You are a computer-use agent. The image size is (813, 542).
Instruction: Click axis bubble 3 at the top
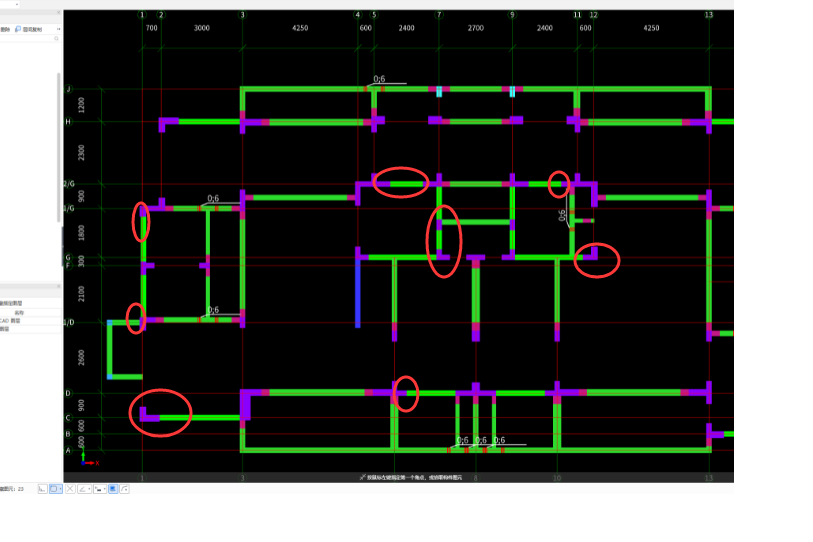click(x=242, y=15)
